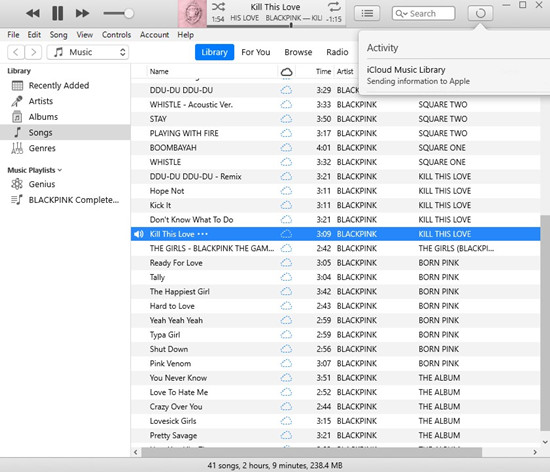Open the View menu
Screen dimensions: 550x472
tap(85, 35)
